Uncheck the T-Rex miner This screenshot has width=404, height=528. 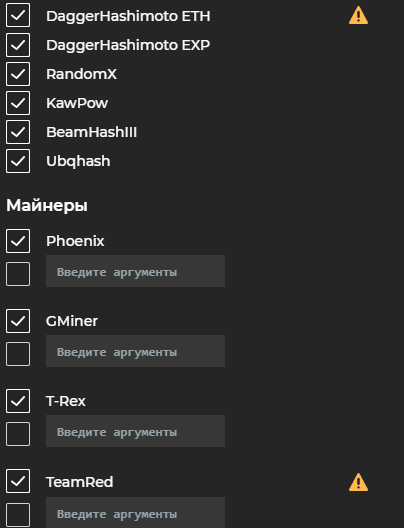click(x=18, y=401)
